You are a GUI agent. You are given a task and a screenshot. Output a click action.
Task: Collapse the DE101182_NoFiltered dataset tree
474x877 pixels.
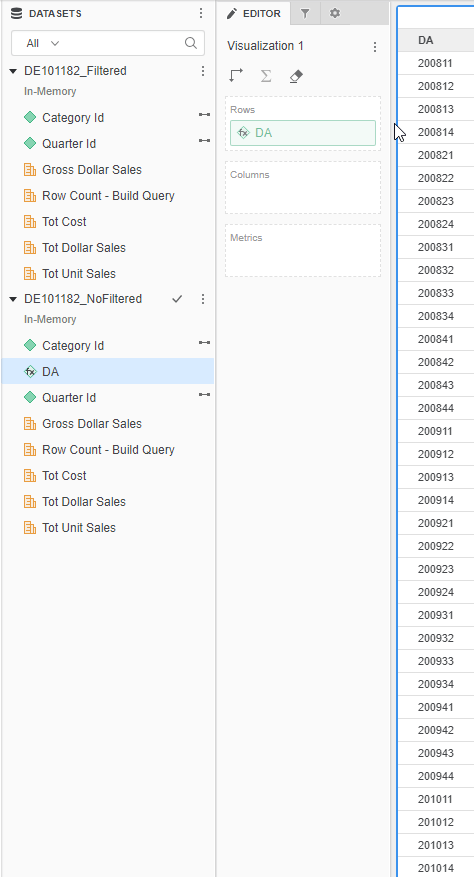(x=13, y=299)
